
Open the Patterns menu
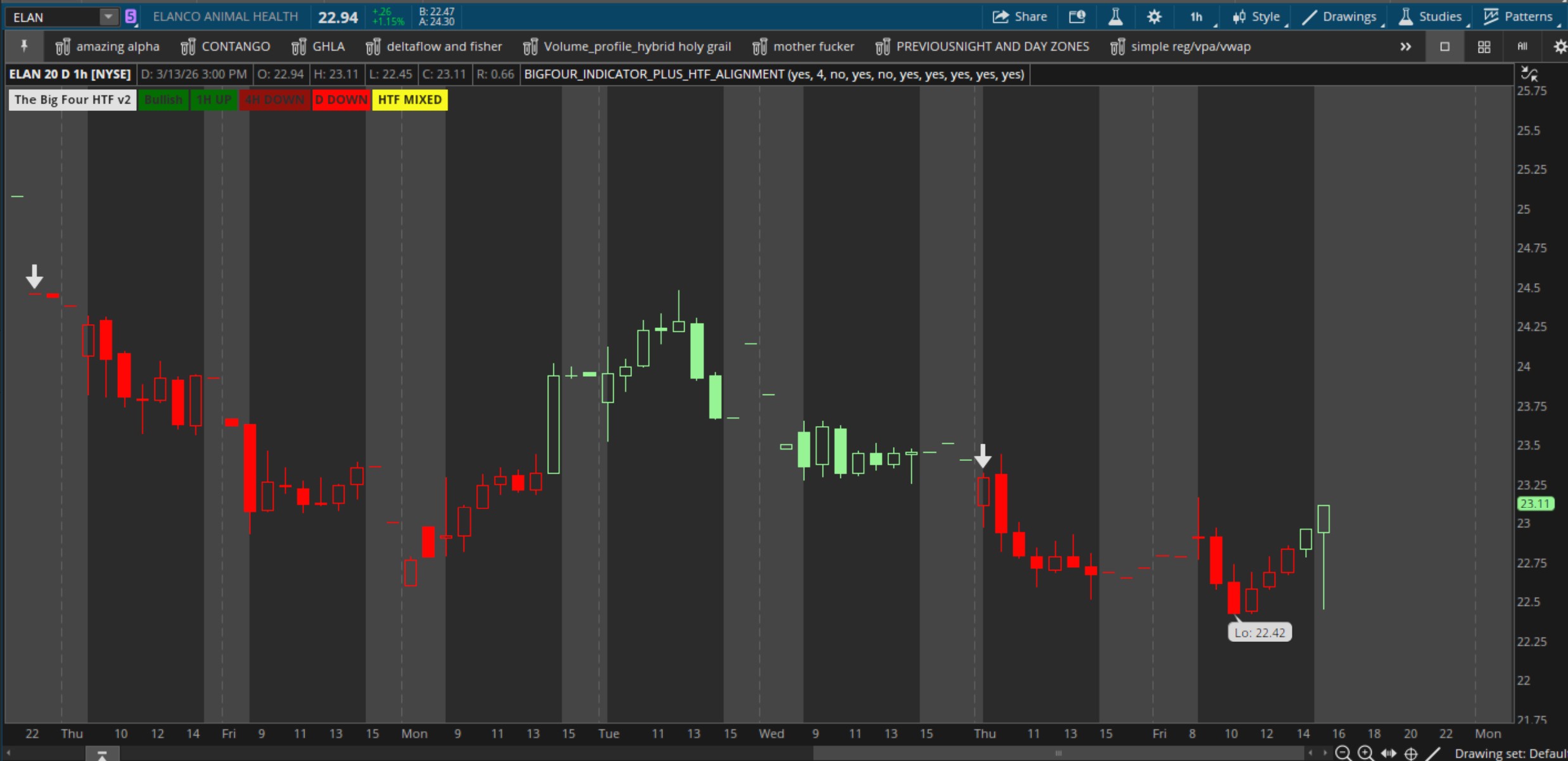1519,16
